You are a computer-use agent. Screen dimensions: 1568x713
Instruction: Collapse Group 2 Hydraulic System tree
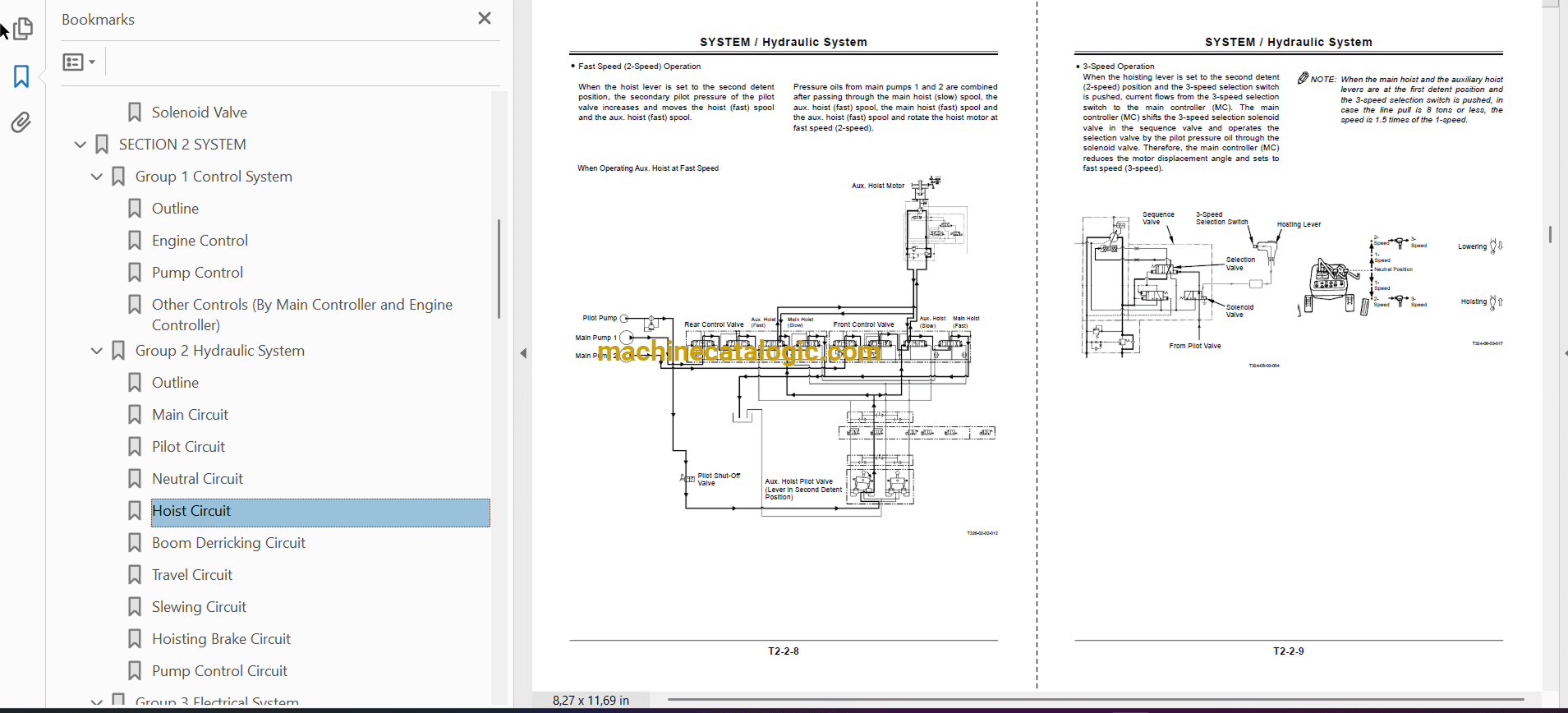(97, 351)
